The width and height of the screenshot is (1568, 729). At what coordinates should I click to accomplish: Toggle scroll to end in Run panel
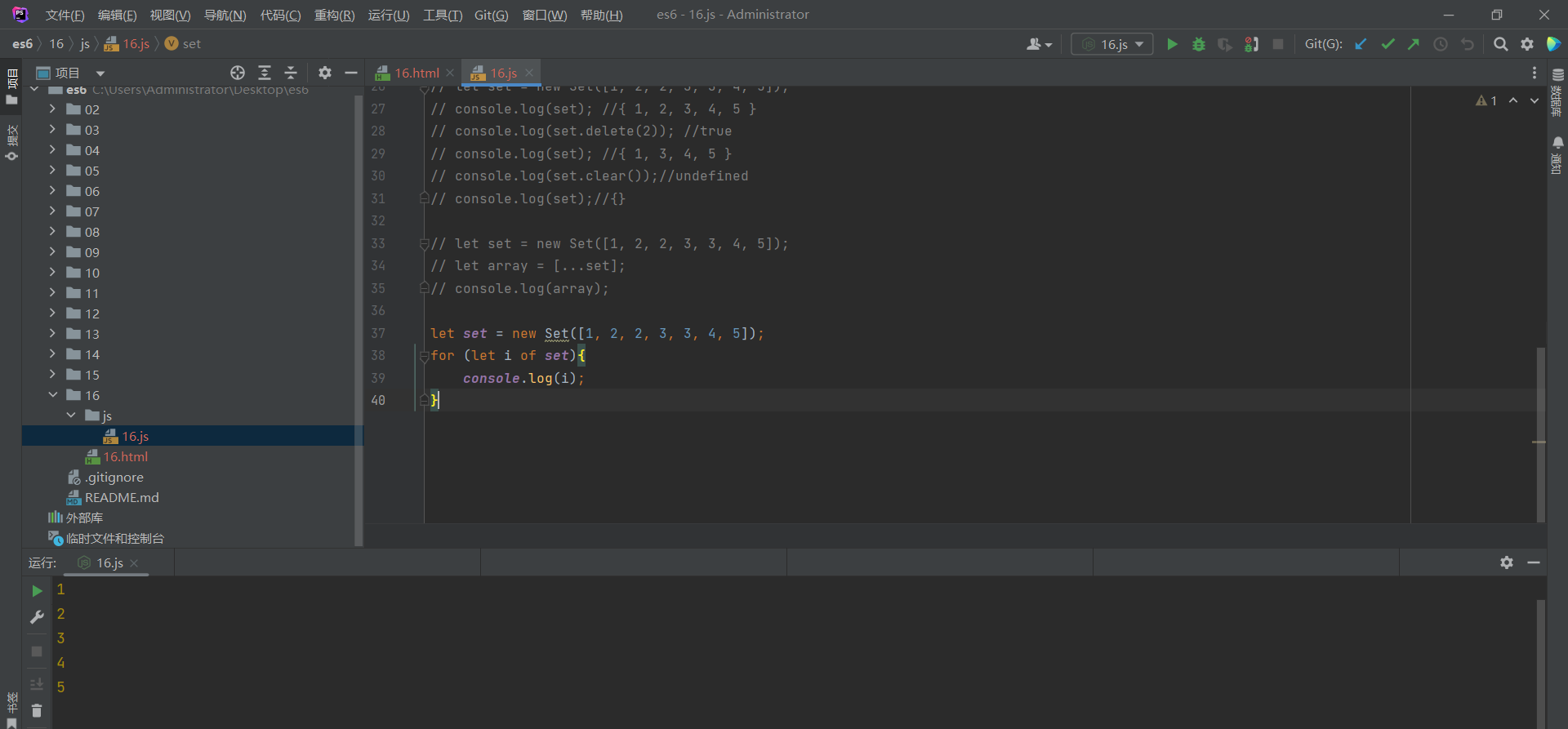click(x=37, y=684)
